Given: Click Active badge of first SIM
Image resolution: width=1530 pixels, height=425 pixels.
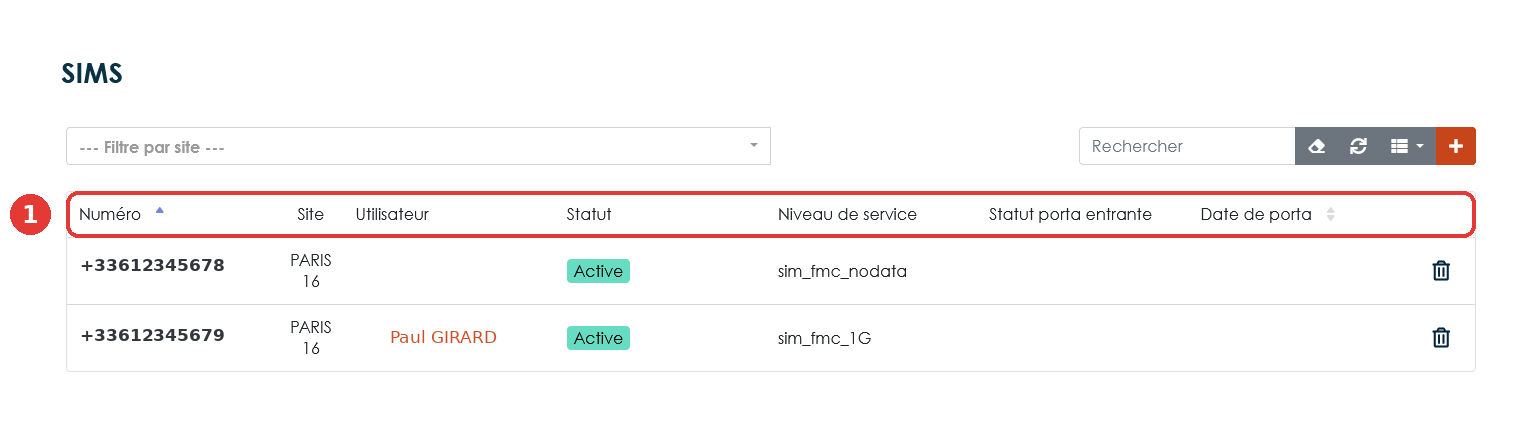Looking at the screenshot, I should coord(598,271).
